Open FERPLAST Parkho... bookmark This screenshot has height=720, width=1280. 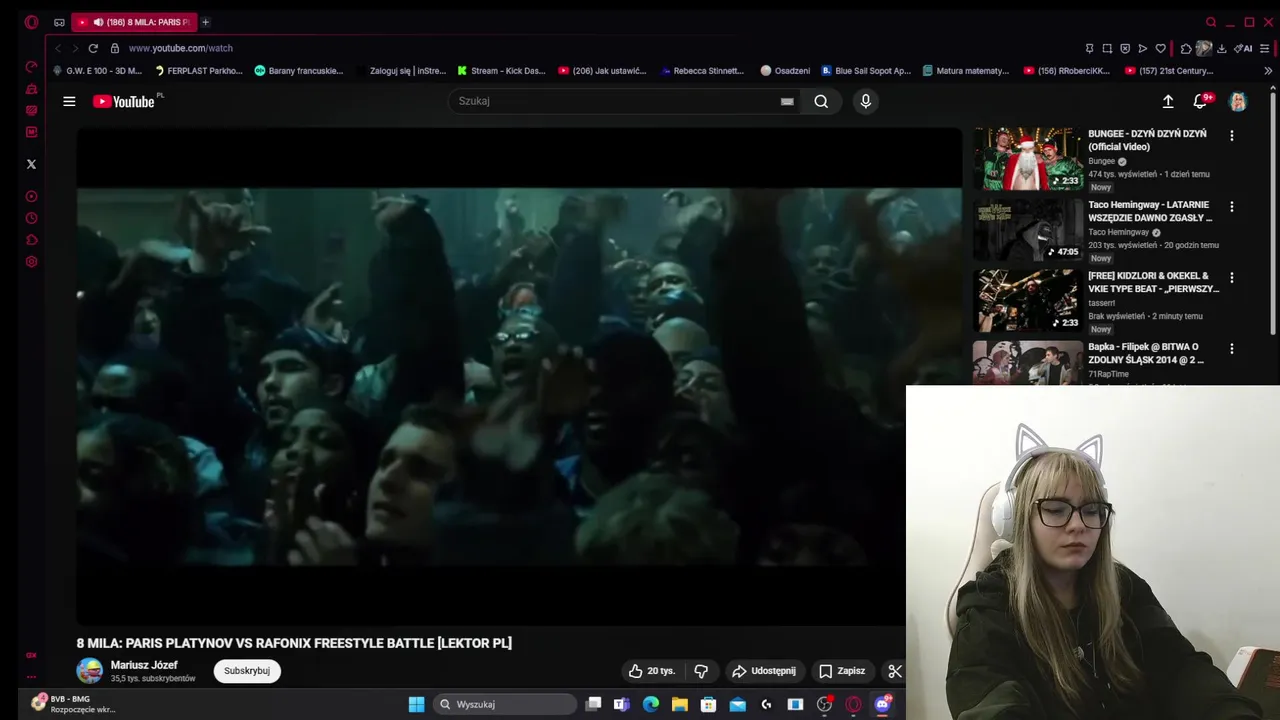click(x=199, y=71)
